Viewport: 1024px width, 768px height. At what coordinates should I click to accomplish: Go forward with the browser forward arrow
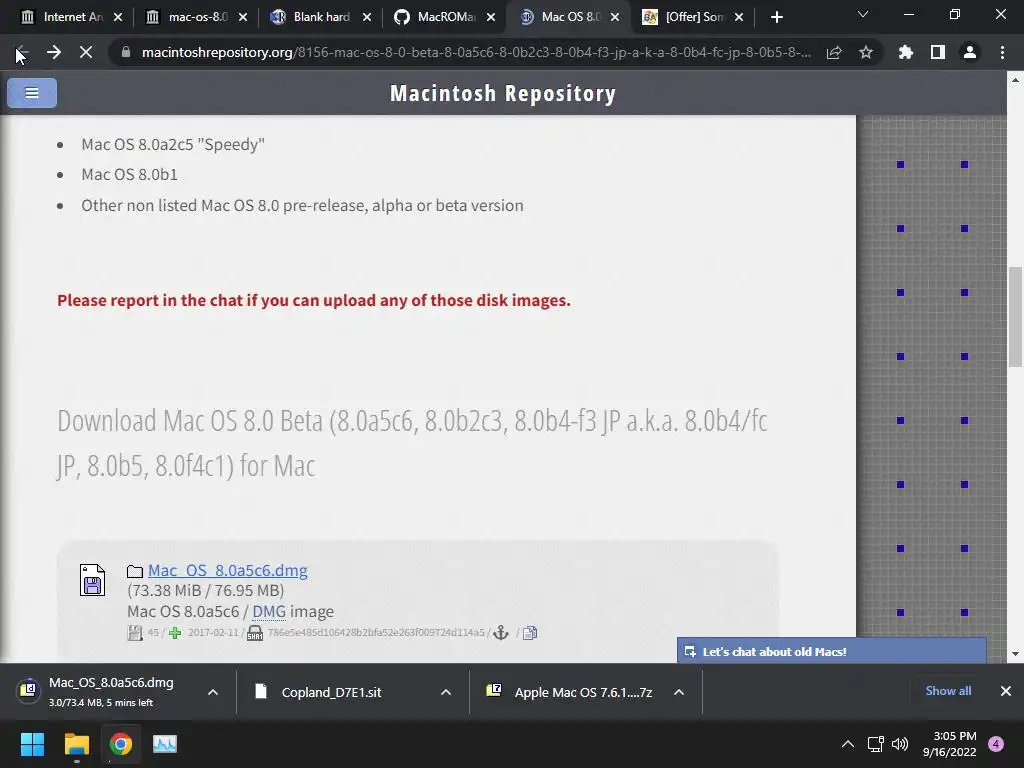[54, 52]
